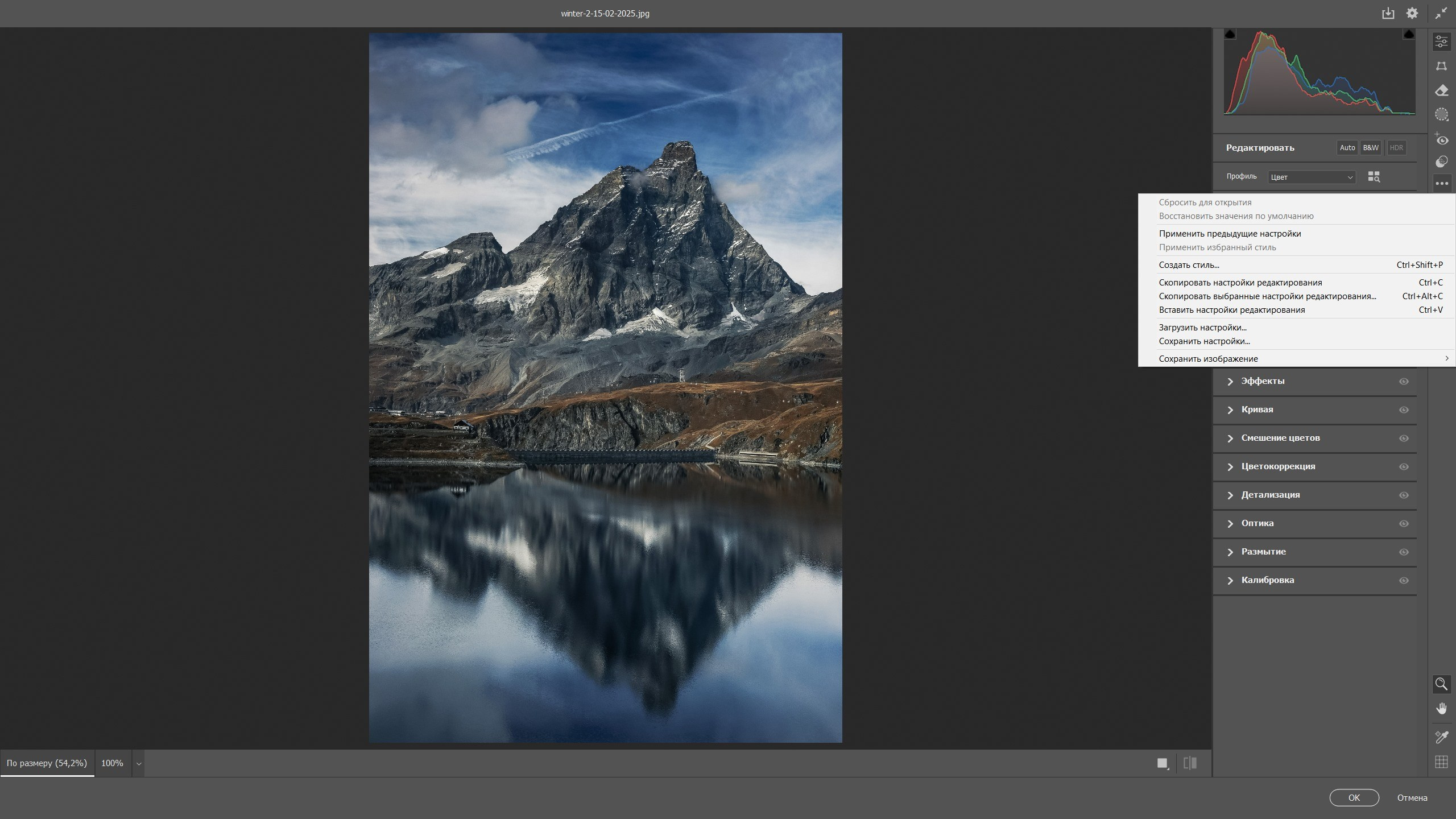Open the Presets panel icon
1456x819 pixels.
click(x=1441, y=162)
